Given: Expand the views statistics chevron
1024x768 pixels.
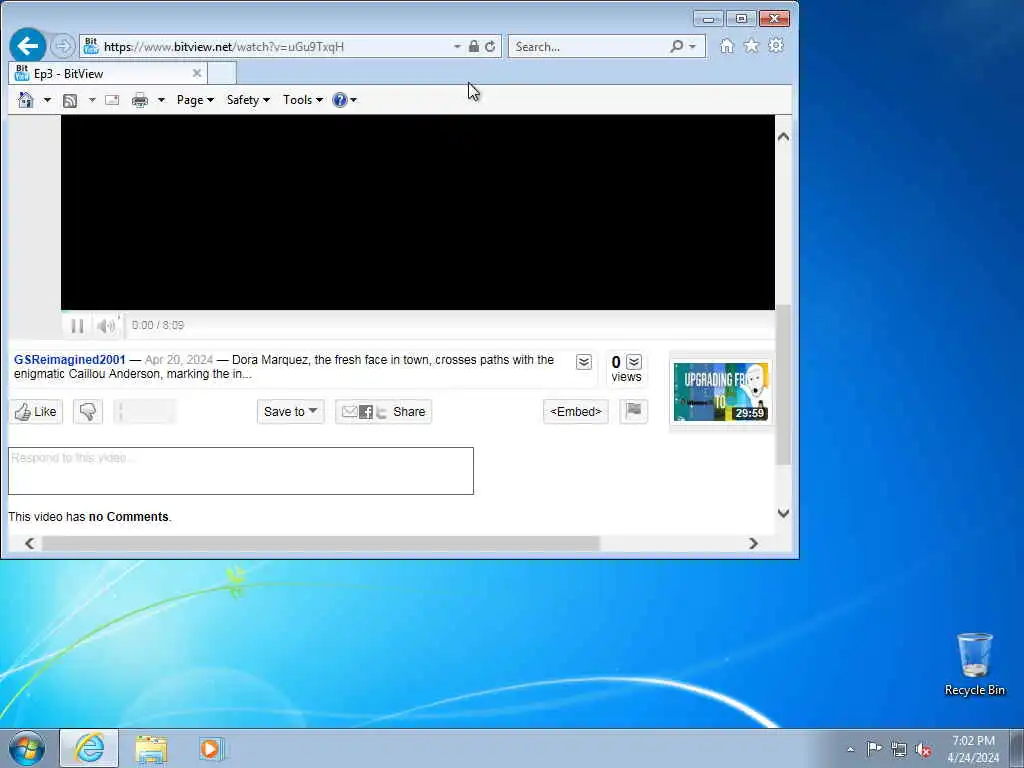Looking at the screenshot, I should coord(634,362).
